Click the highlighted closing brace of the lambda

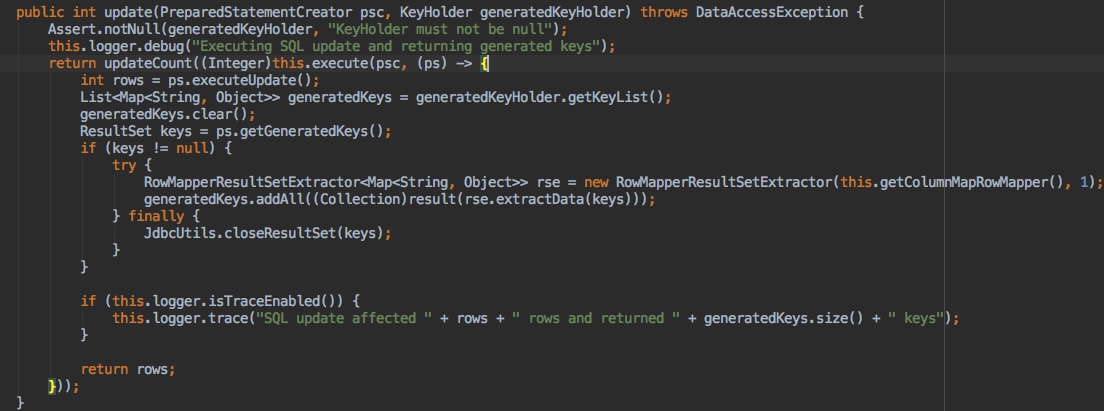point(53,386)
